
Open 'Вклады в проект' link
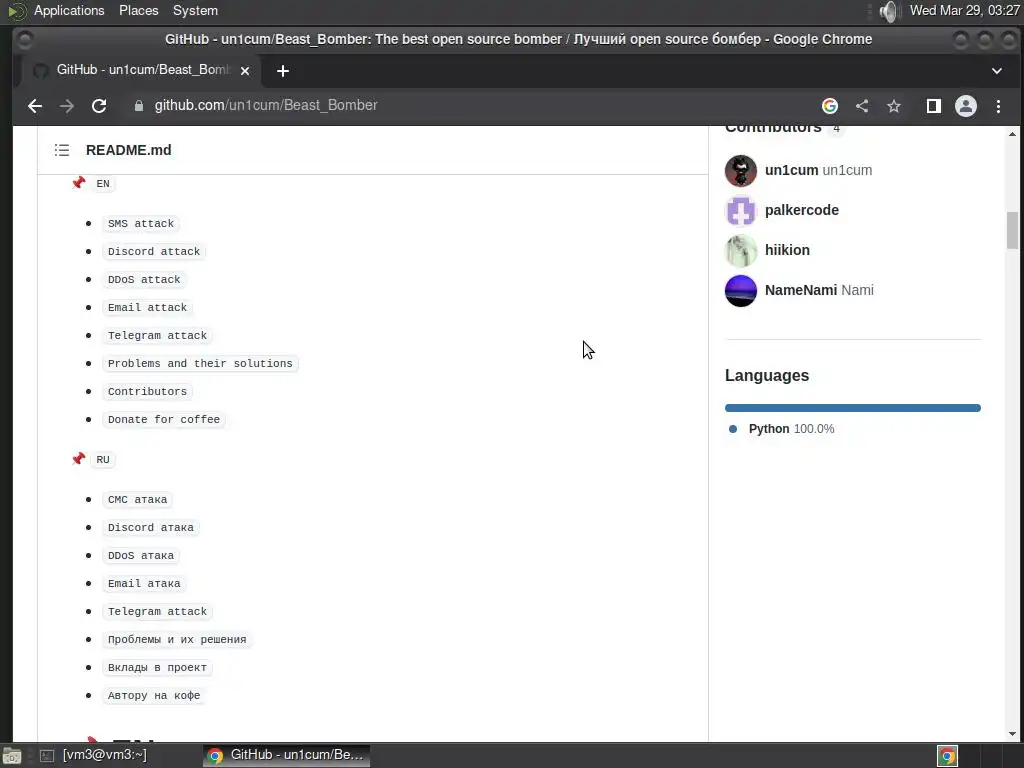click(x=157, y=668)
